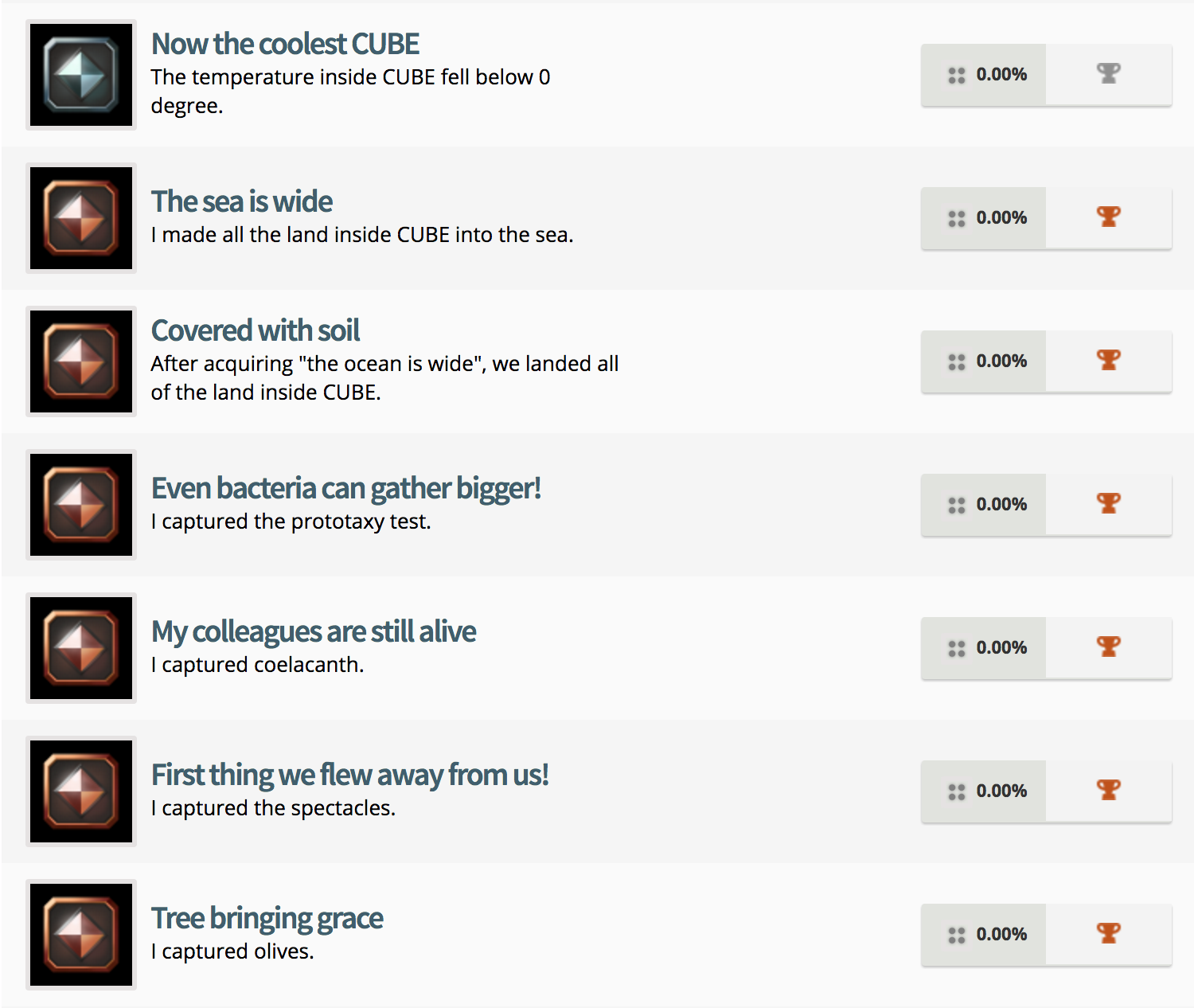Open The sea is wide achievement link
Viewport: 1194px width, 1008px height.
(x=241, y=202)
